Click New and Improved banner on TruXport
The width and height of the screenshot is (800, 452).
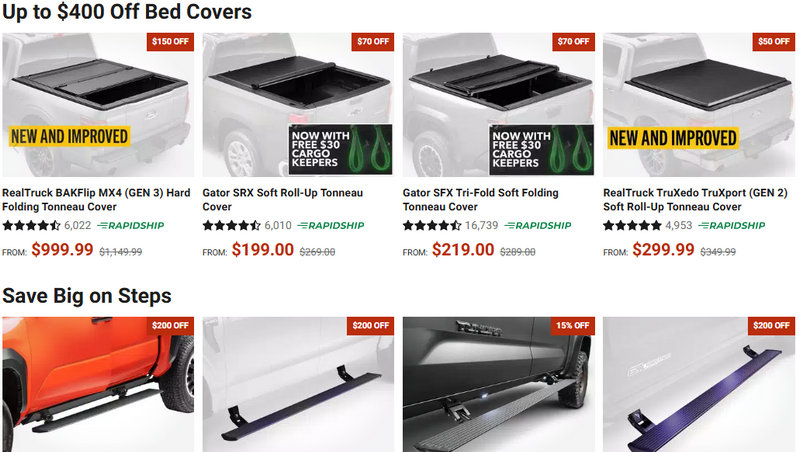point(673,138)
